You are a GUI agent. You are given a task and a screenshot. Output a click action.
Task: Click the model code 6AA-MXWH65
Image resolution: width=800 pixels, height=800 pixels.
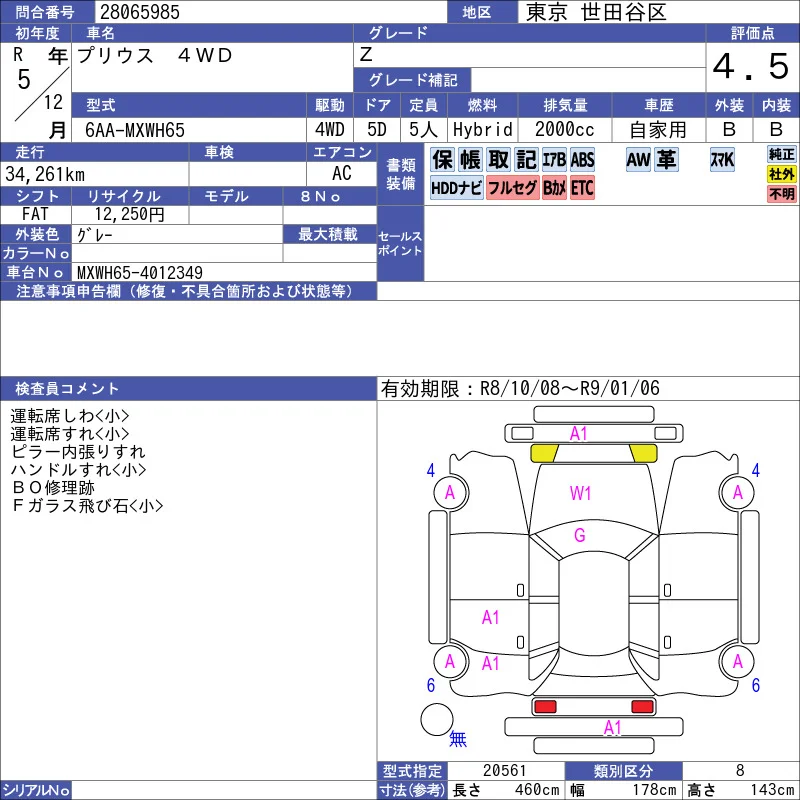coord(135,130)
